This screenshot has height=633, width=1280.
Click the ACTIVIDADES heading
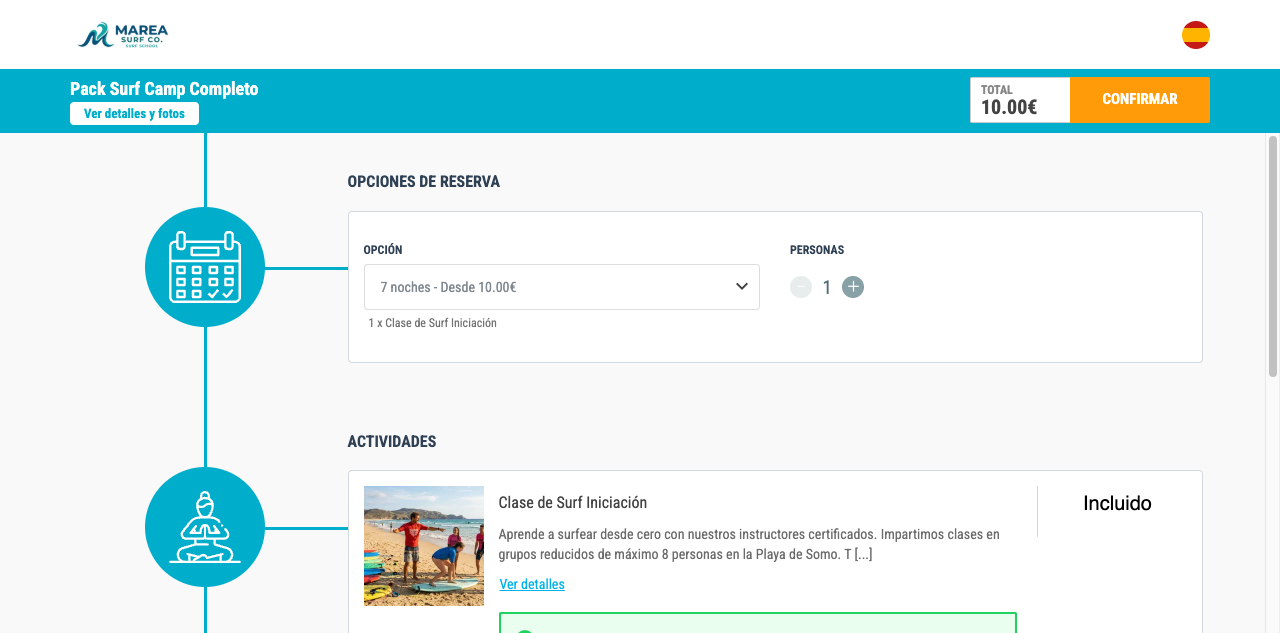(392, 442)
